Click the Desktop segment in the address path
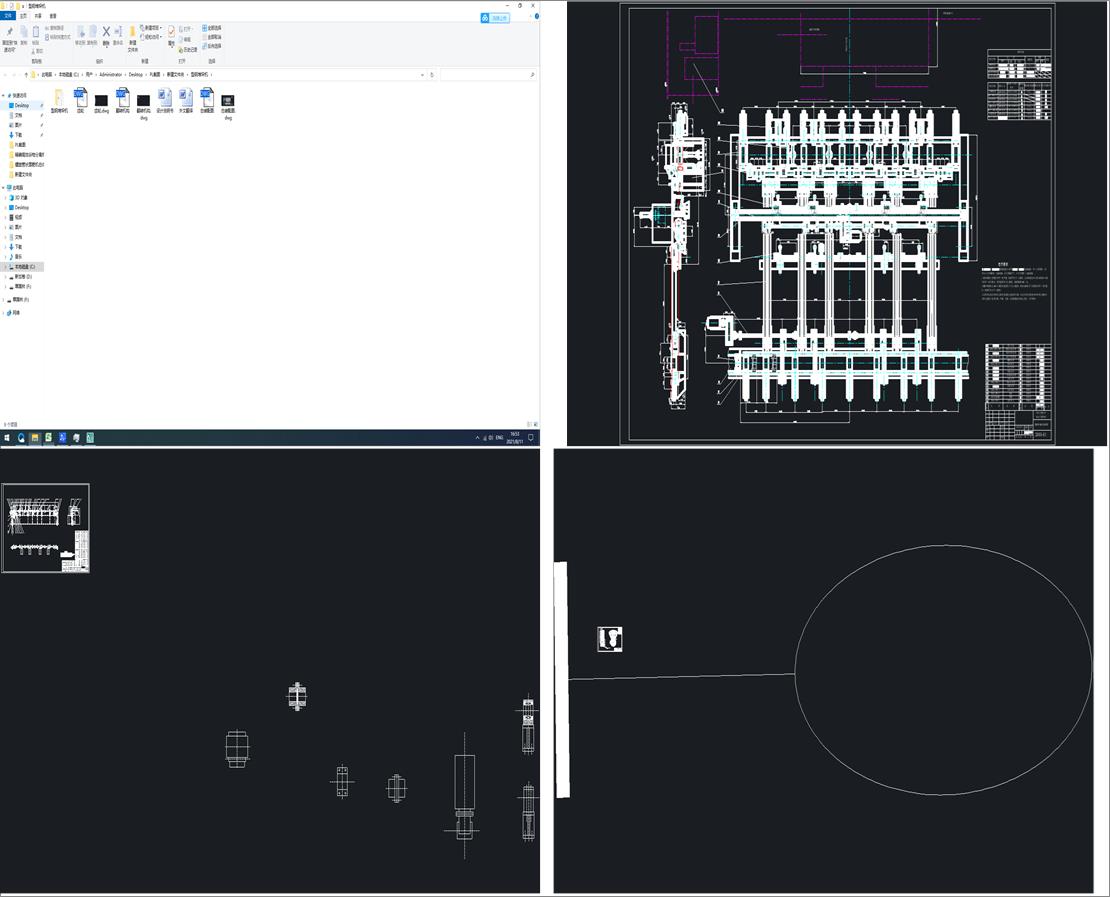Screen dimensions: 1110x897 point(136,74)
